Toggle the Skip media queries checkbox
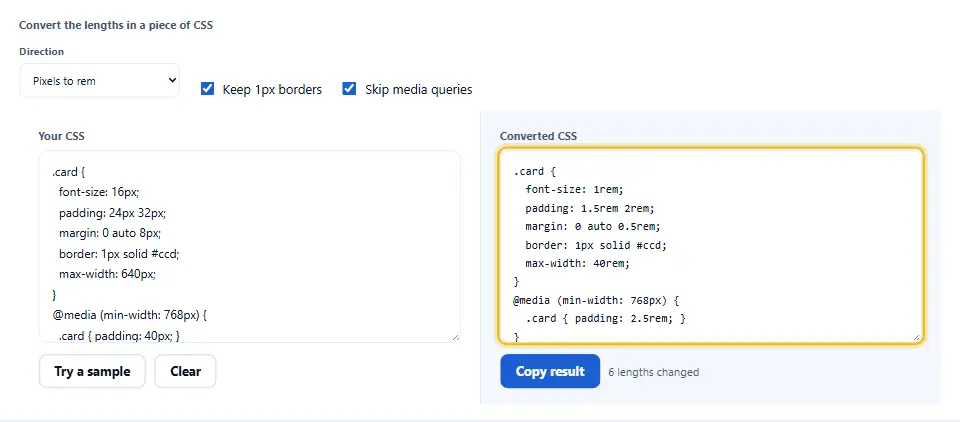 coord(349,89)
